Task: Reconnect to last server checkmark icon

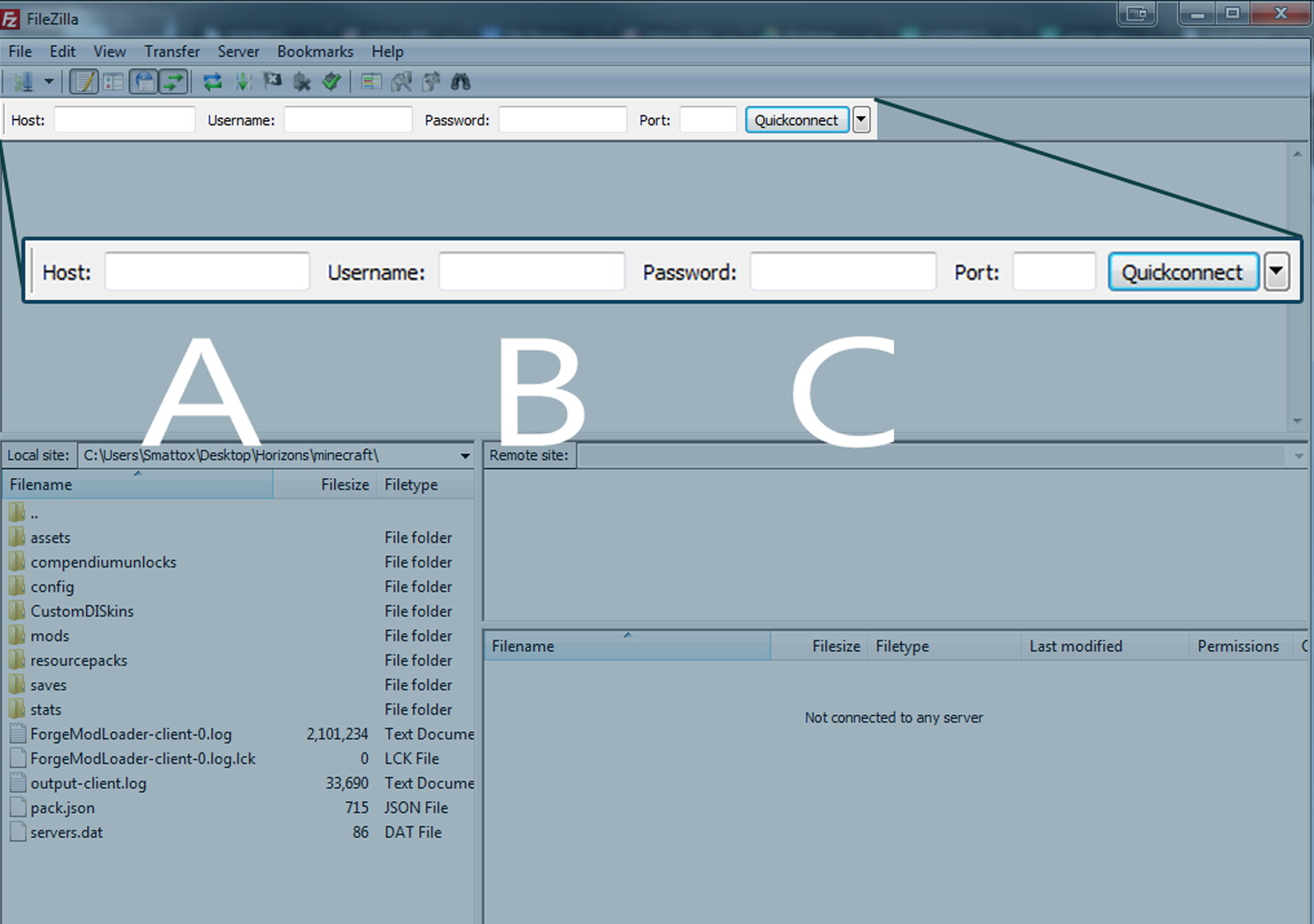Action: (332, 83)
